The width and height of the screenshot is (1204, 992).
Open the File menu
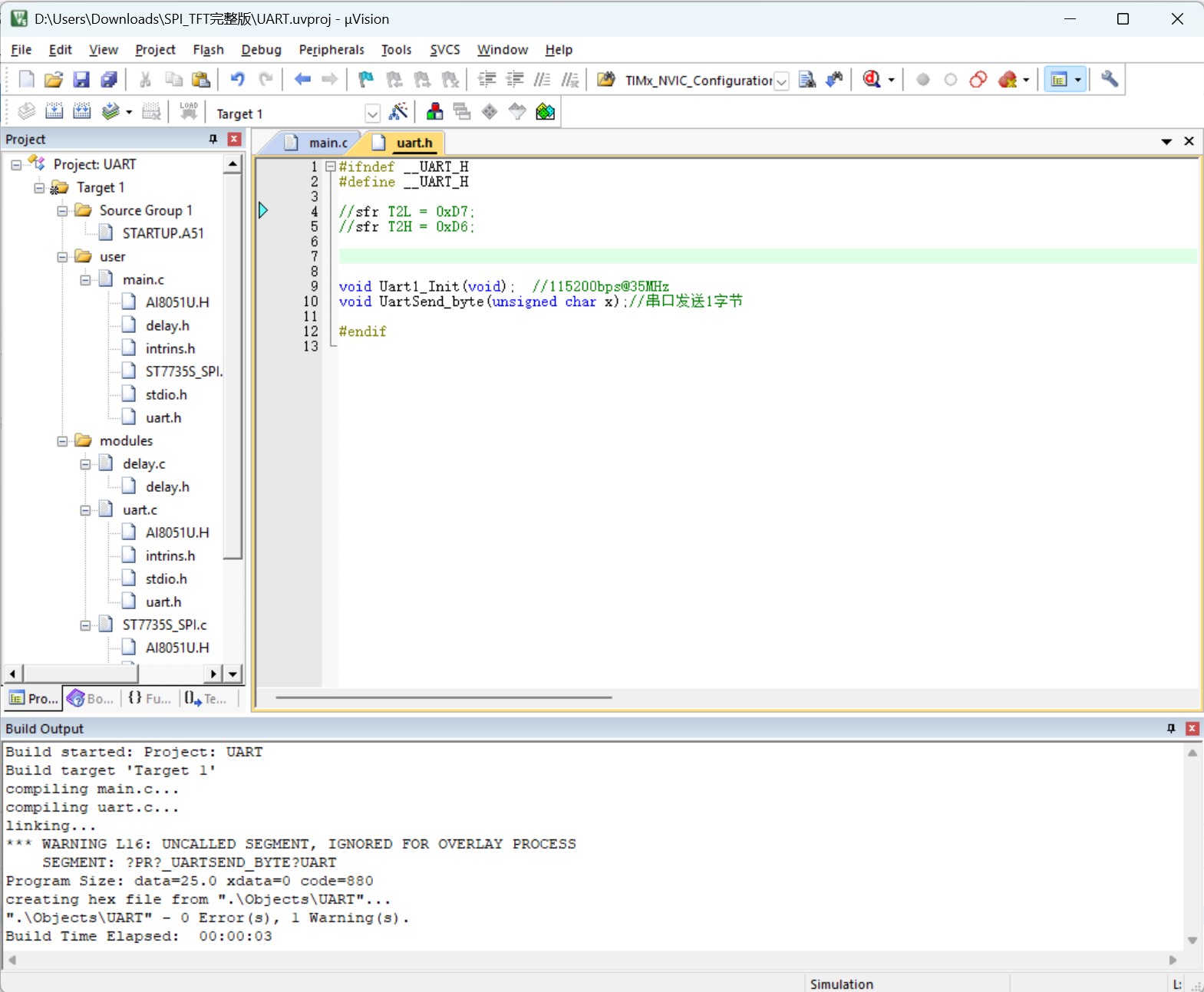pos(21,49)
